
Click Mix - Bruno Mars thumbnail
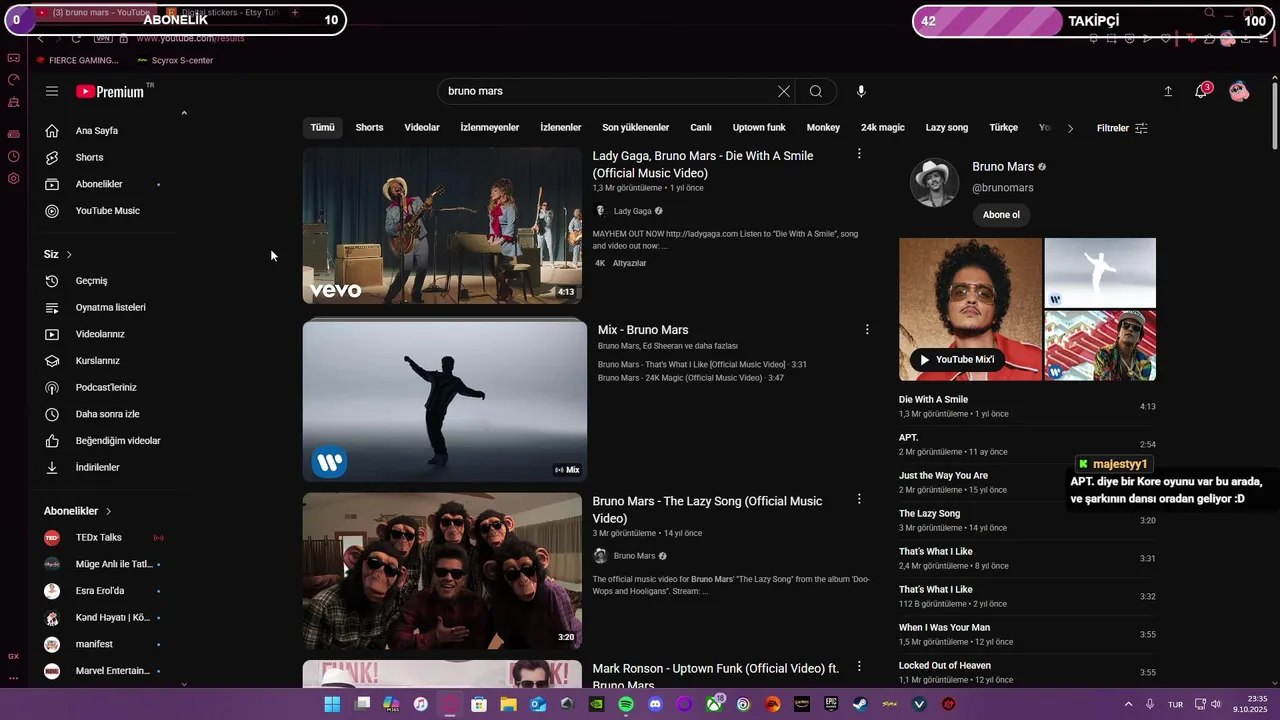point(445,400)
